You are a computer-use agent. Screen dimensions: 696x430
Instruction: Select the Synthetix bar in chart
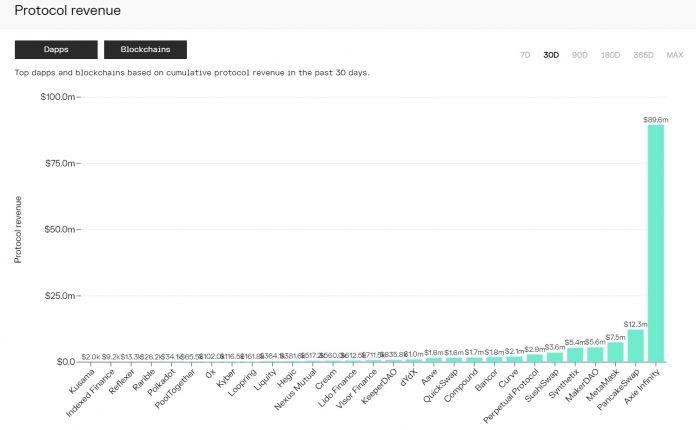click(x=575, y=354)
